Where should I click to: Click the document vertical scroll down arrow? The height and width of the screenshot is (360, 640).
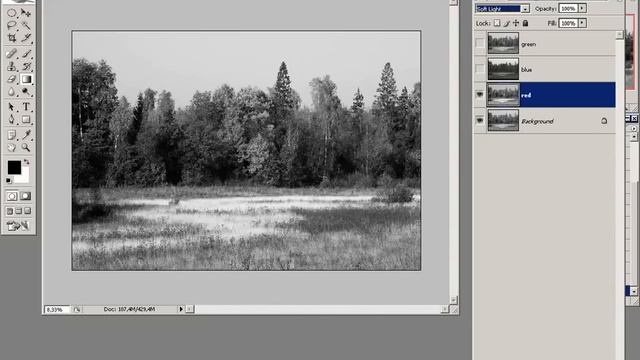[x=453, y=300]
